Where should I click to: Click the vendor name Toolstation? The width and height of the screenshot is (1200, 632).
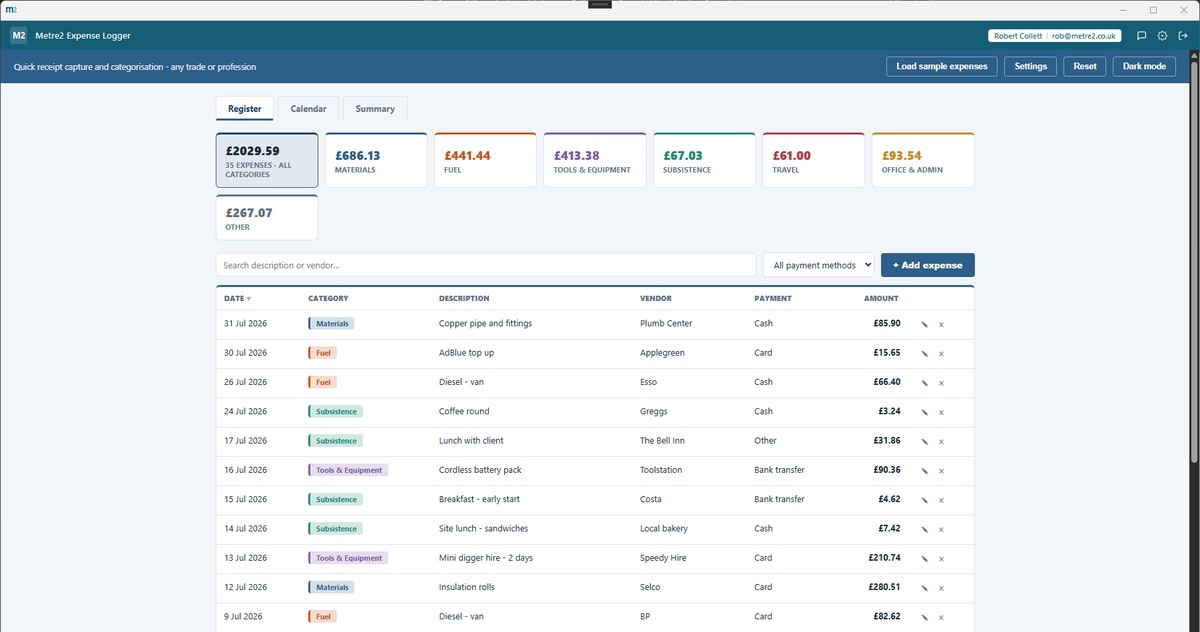point(661,470)
